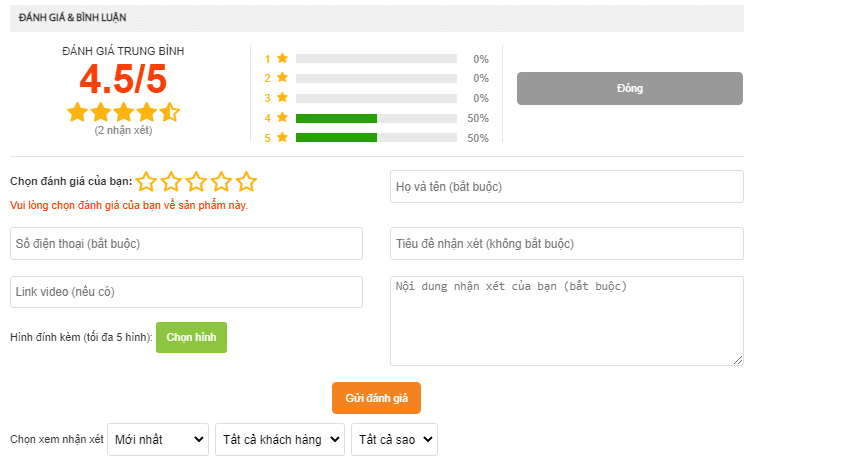Image resolution: width=859 pixels, height=466 pixels.
Task: Click the 5-star green progress bar
Action: tap(337, 138)
